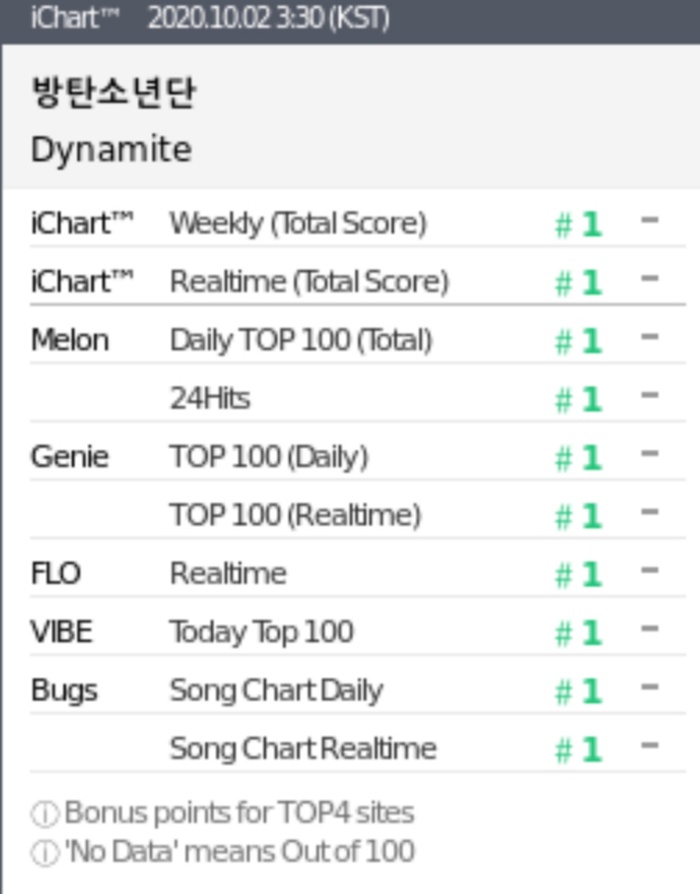Screen dimensions: 700x894
Task: Open the artist name 방탄소년단
Action: tap(113, 92)
